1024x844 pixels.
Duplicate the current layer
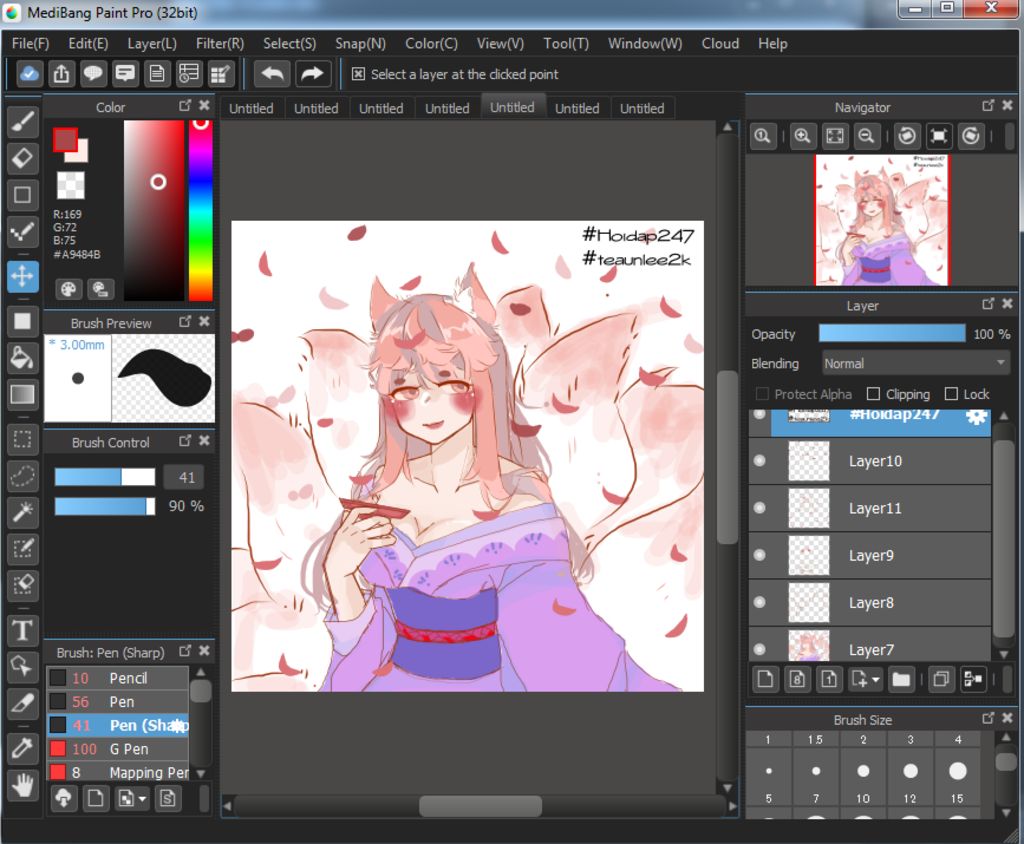941,679
